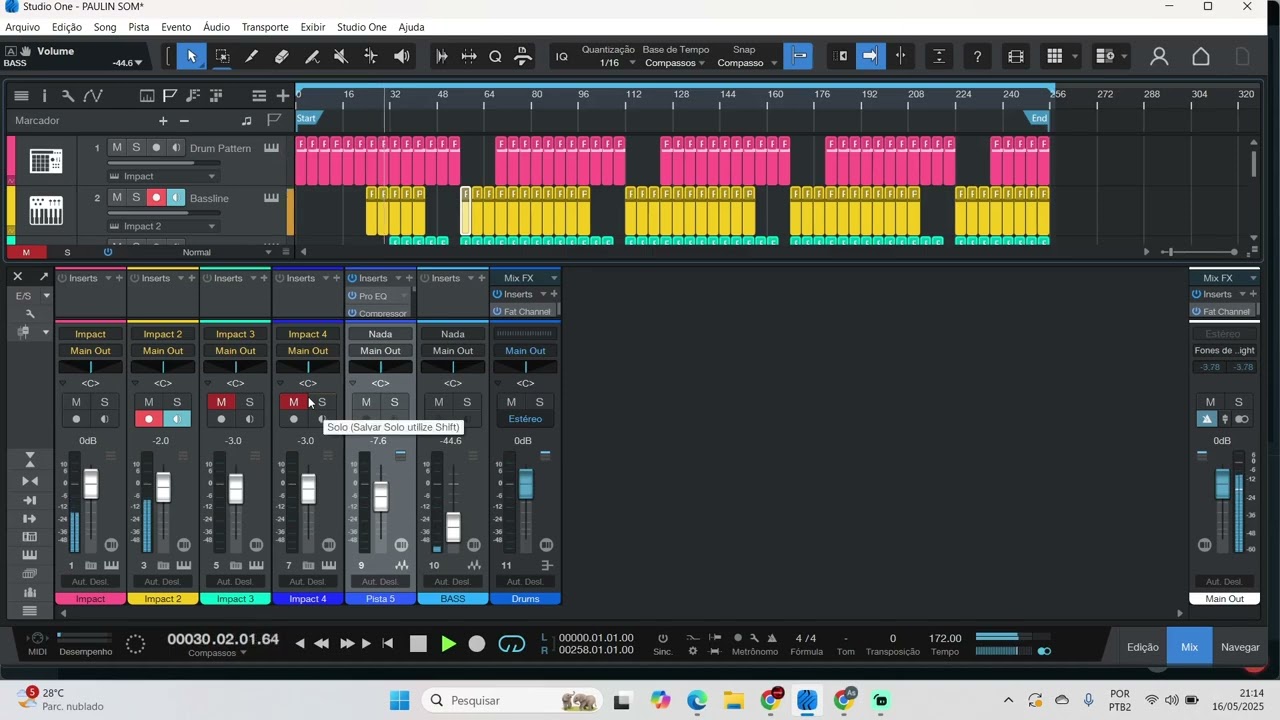This screenshot has height=720, width=1280.
Task: Start playback with green Play button
Action: point(448,644)
